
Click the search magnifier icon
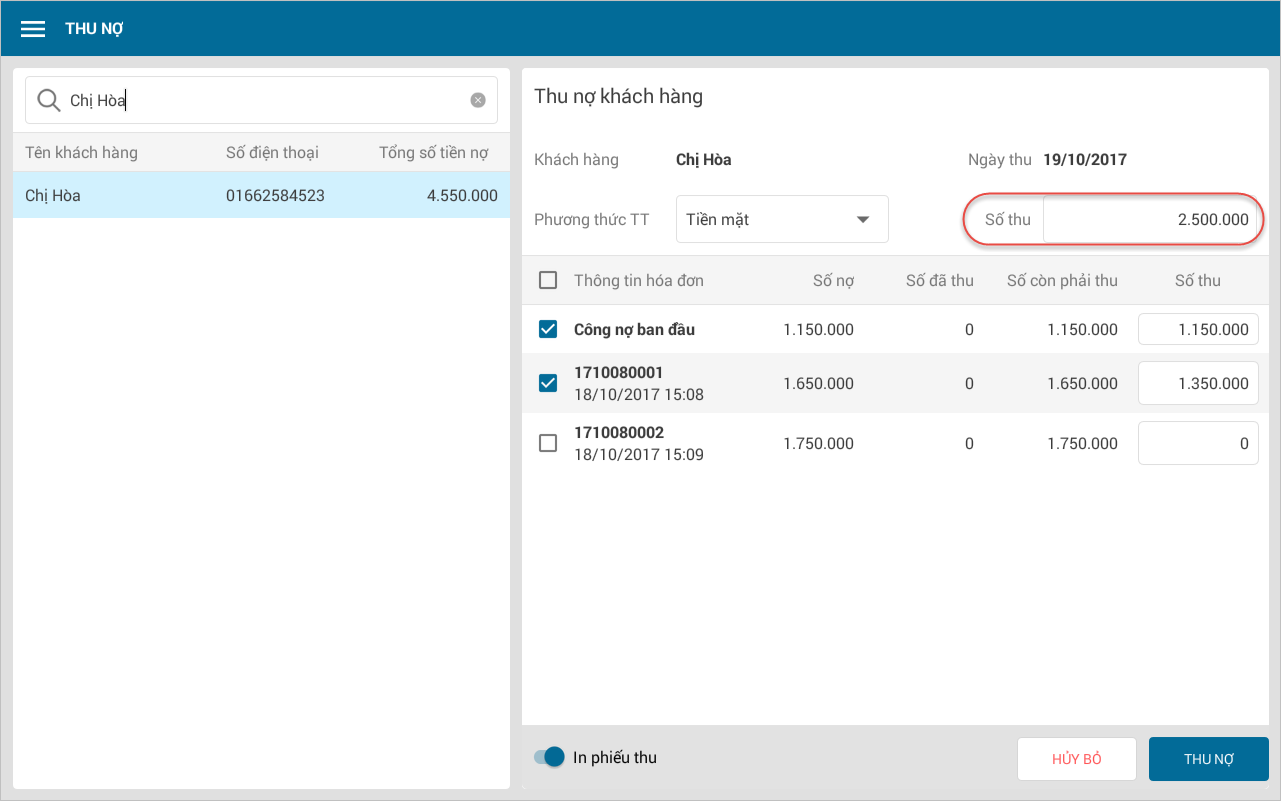tap(48, 100)
